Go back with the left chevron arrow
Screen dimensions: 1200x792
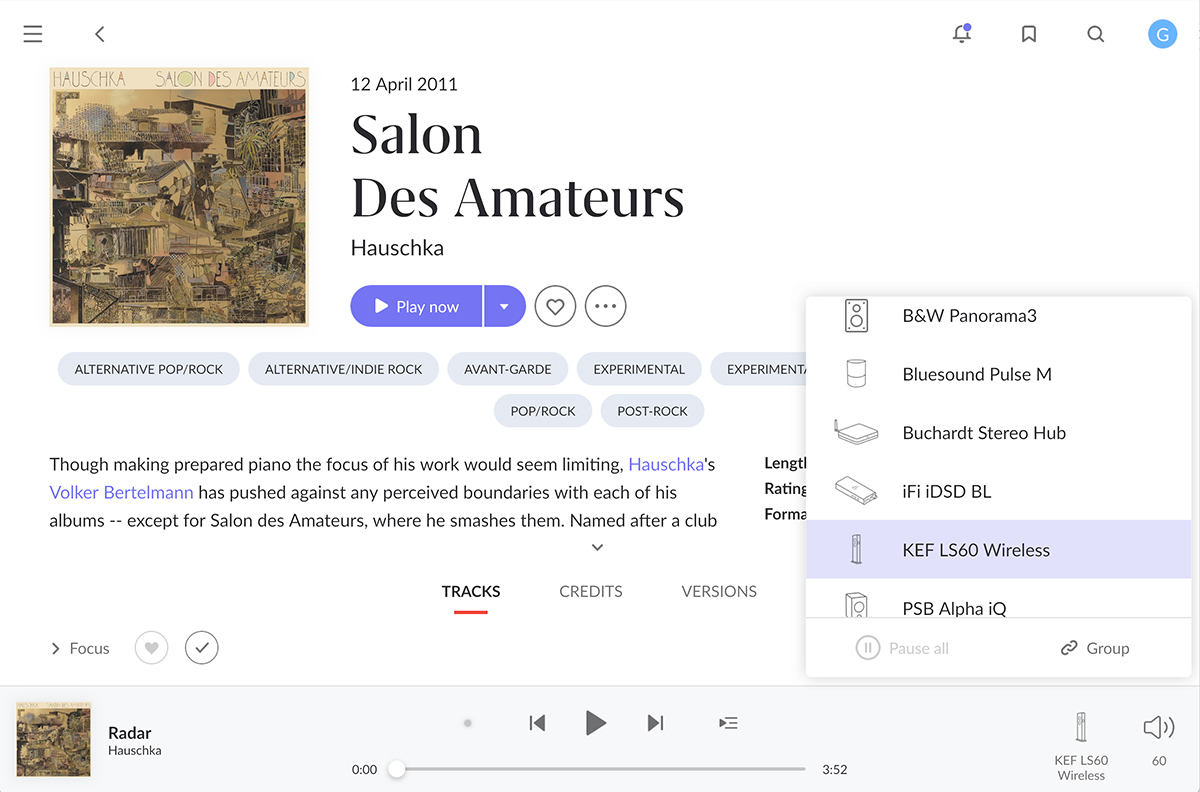99,34
